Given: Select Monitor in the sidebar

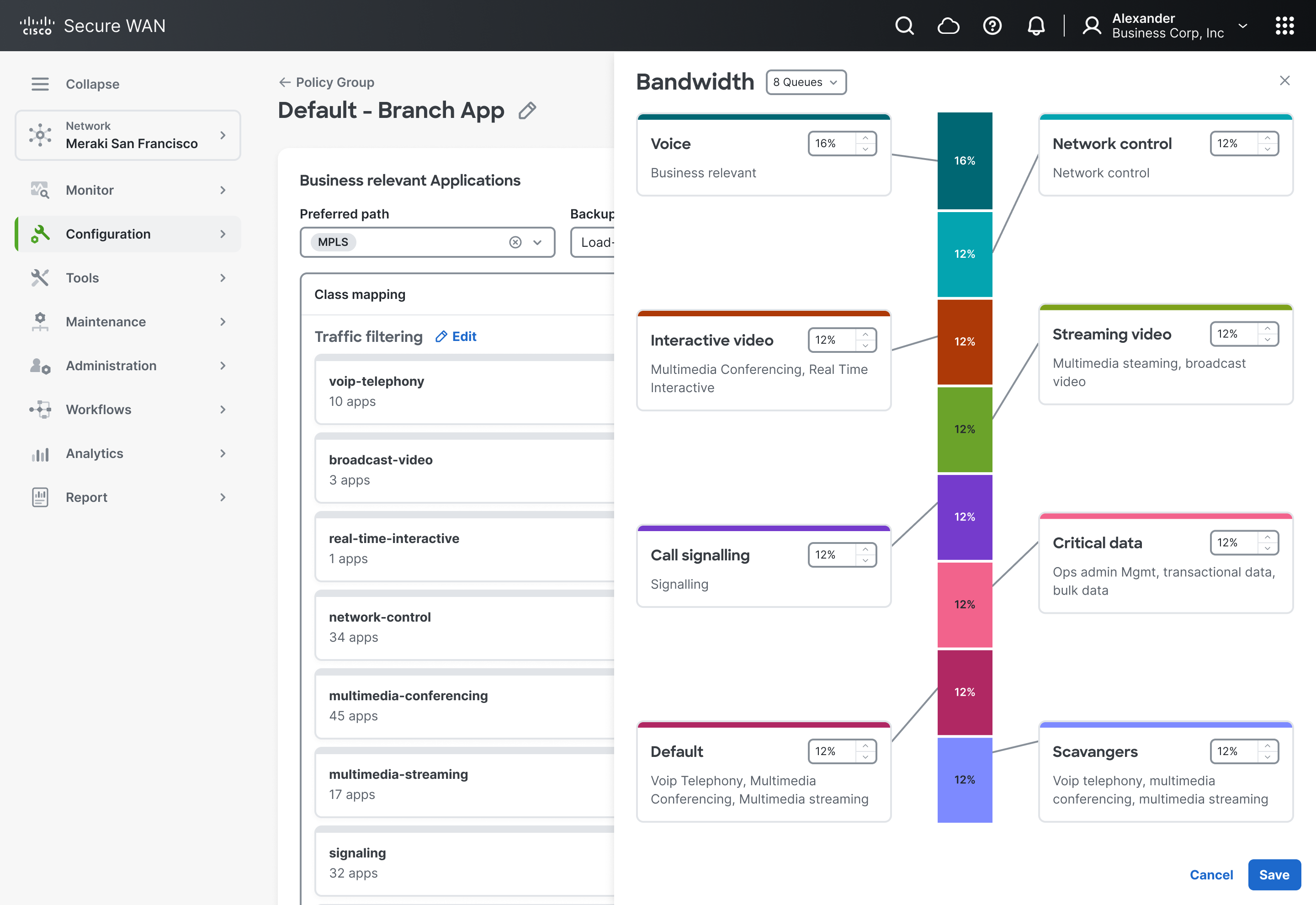Looking at the screenshot, I should coord(128,190).
